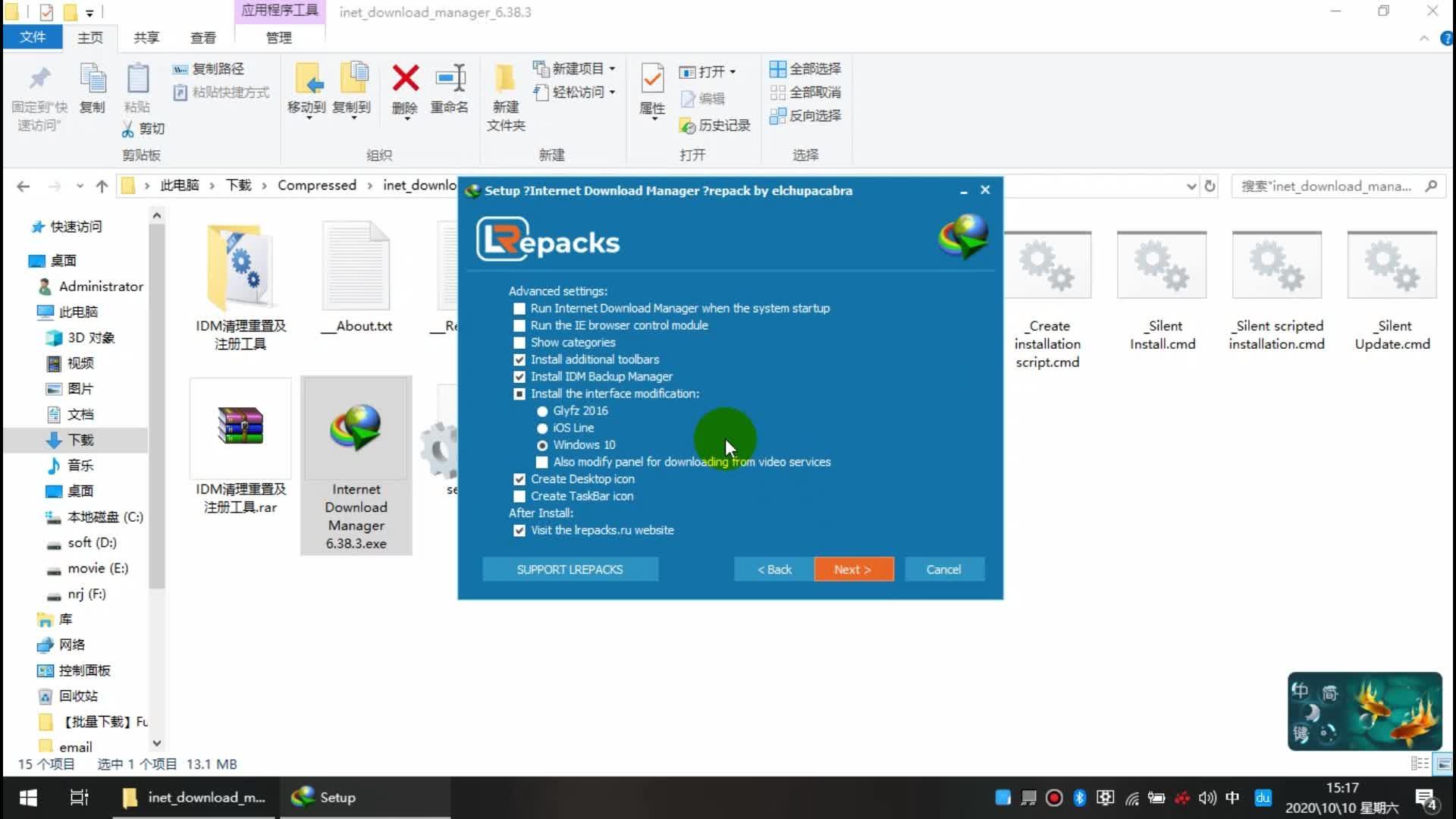1456x819 pixels.
Task: Open the Open (打开) dropdown in ribbon
Action: tap(707, 72)
